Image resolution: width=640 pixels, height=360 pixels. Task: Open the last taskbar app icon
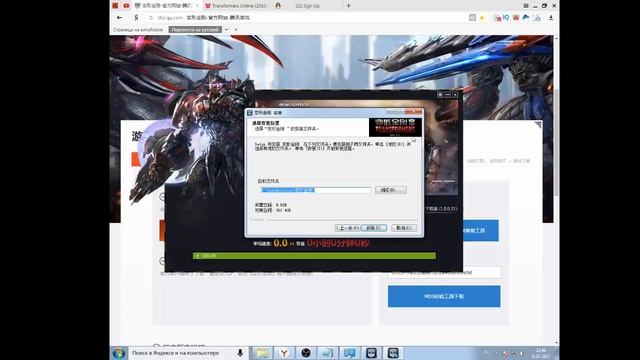[393, 353]
